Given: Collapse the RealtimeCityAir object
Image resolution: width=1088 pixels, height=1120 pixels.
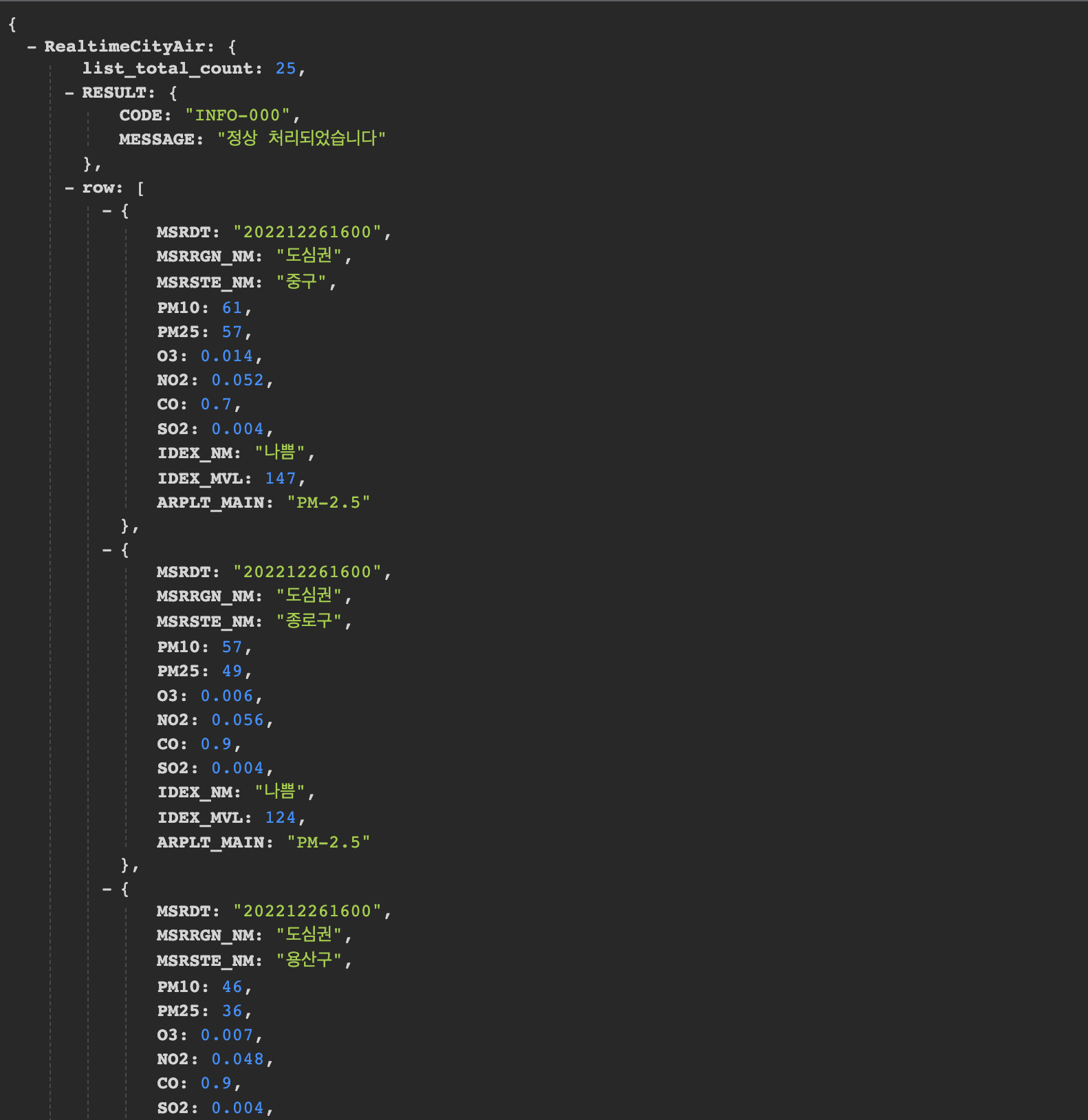Looking at the screenshot, I should 32,47.
